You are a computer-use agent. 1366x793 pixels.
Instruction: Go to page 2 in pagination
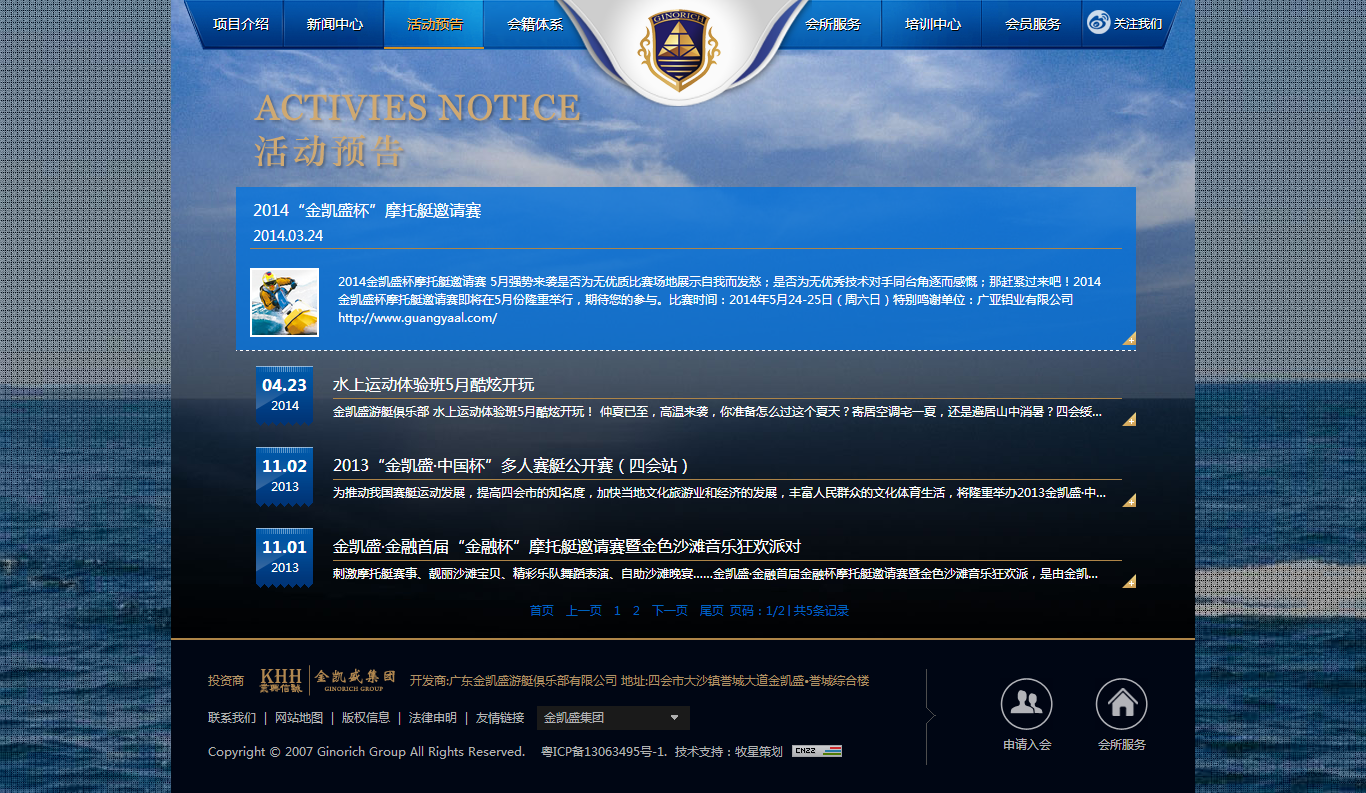pos(635,610)
